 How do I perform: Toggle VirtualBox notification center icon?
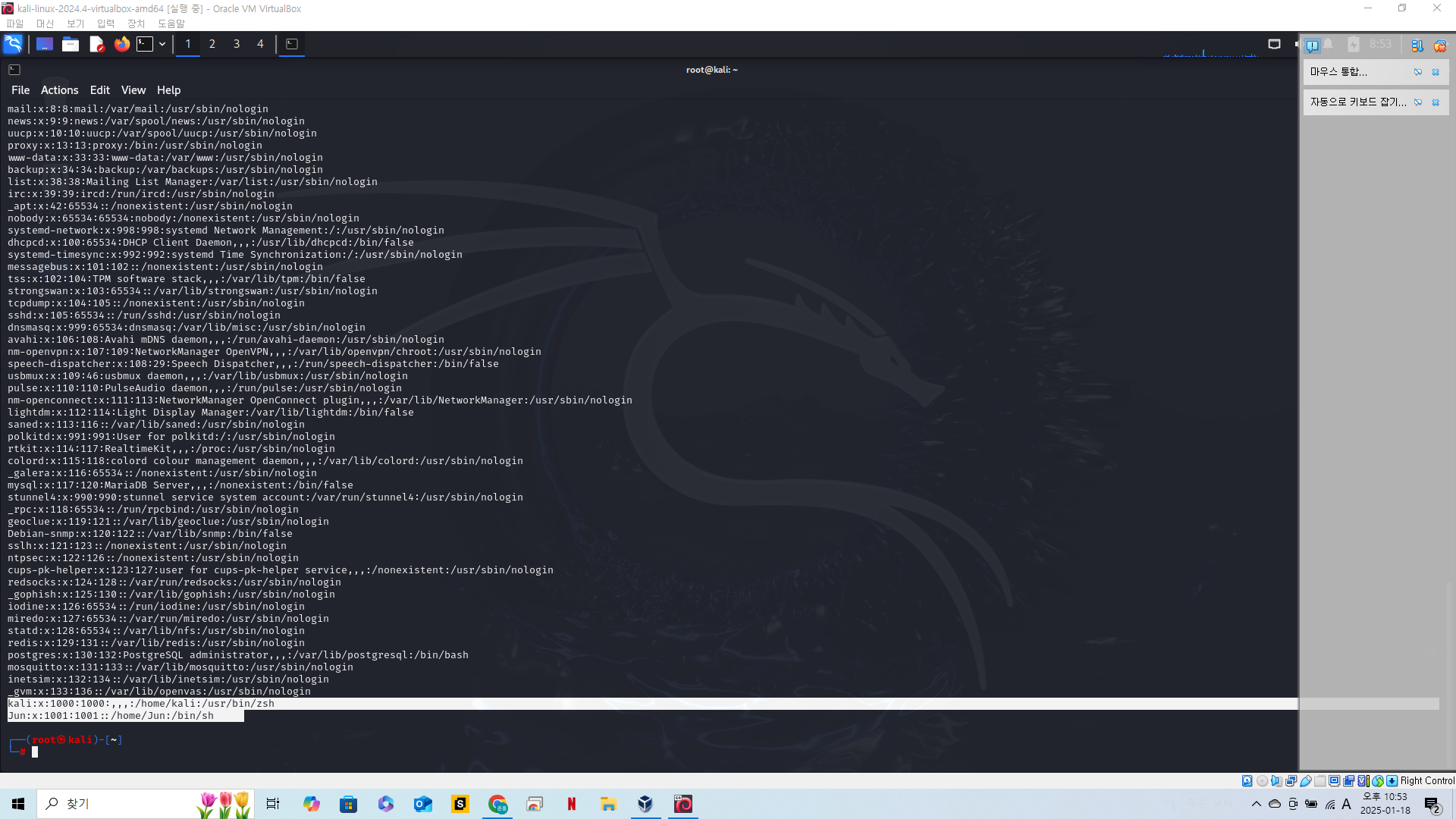(x=1312, y=45)
